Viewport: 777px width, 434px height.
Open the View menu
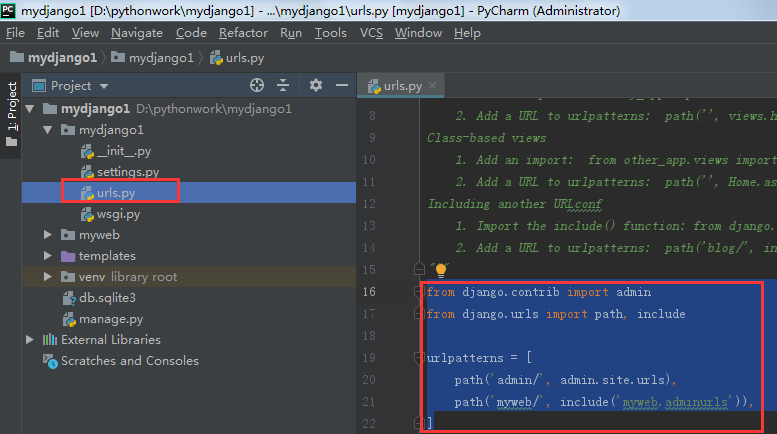(x=85, y=33)
